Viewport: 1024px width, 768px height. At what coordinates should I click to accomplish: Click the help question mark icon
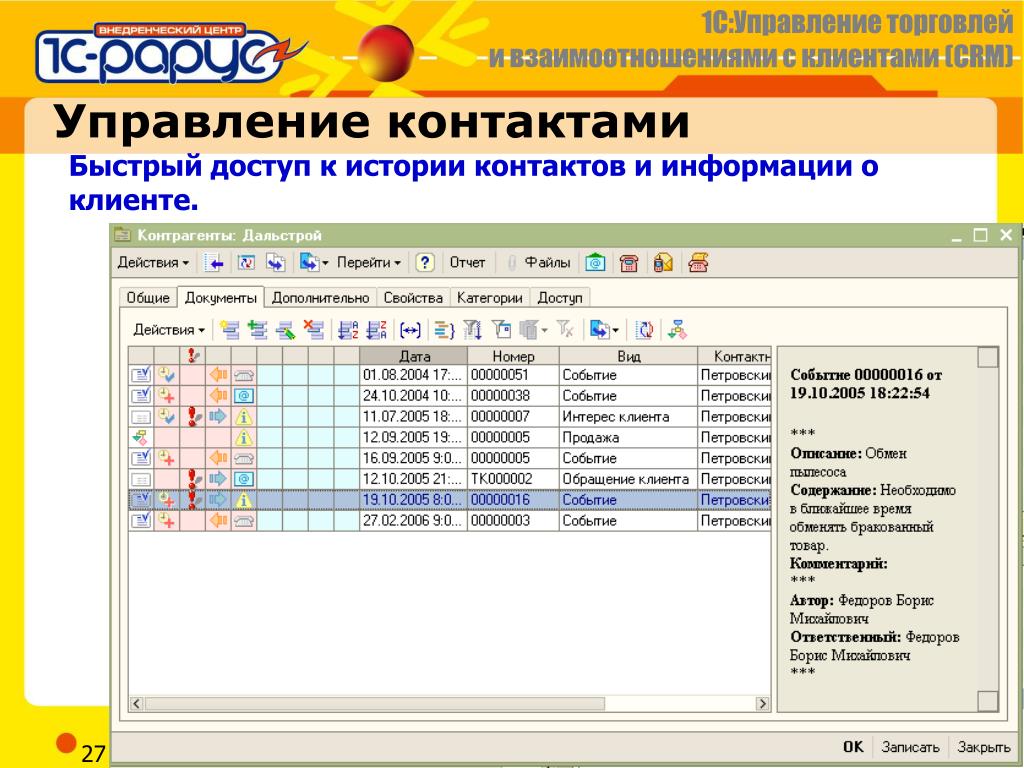pos(425,263)
